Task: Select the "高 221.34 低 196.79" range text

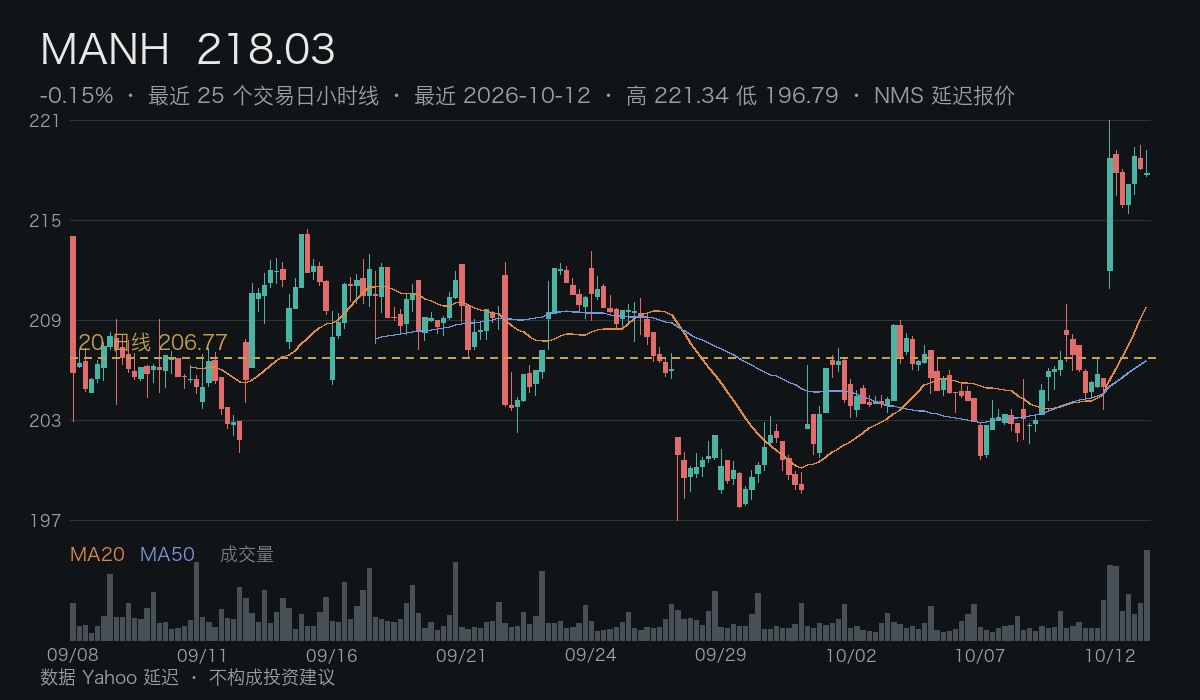Action: [x=732, y=96]
